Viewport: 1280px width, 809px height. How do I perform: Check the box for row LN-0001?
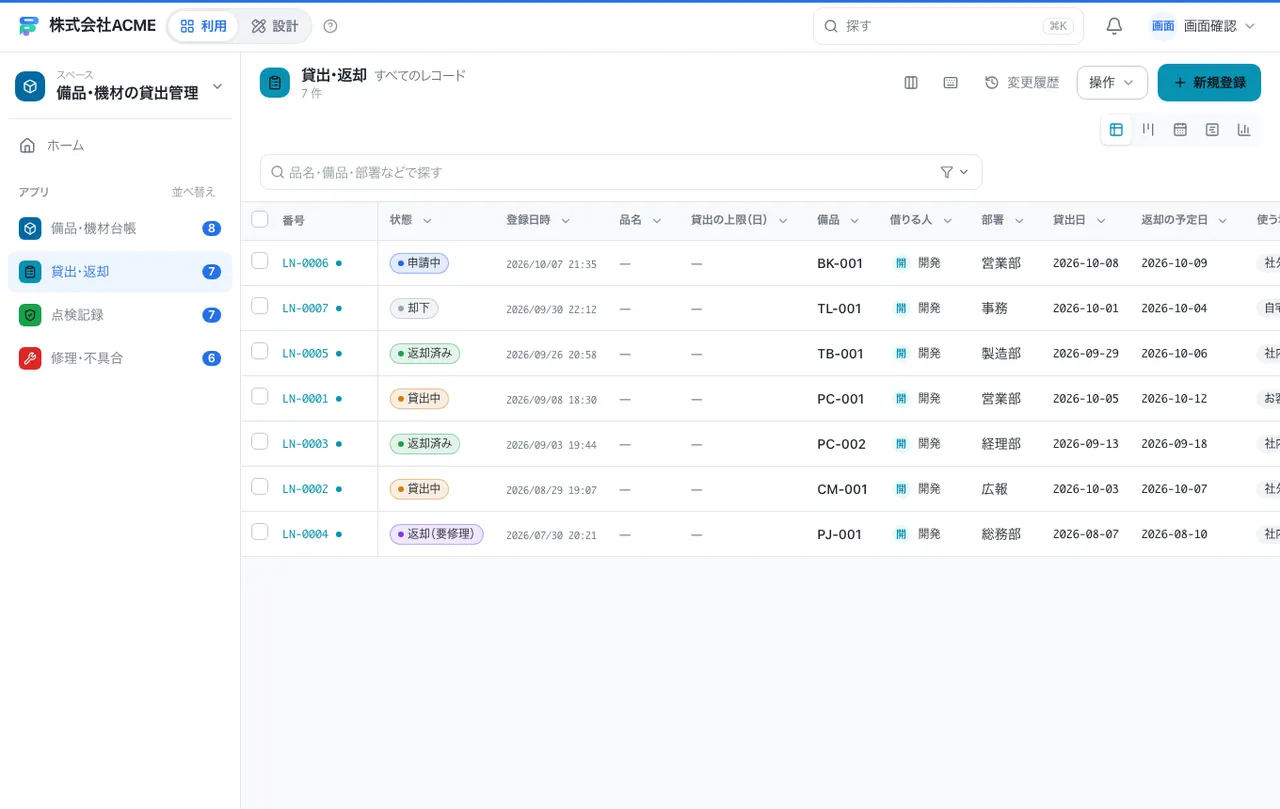[260, 396]
